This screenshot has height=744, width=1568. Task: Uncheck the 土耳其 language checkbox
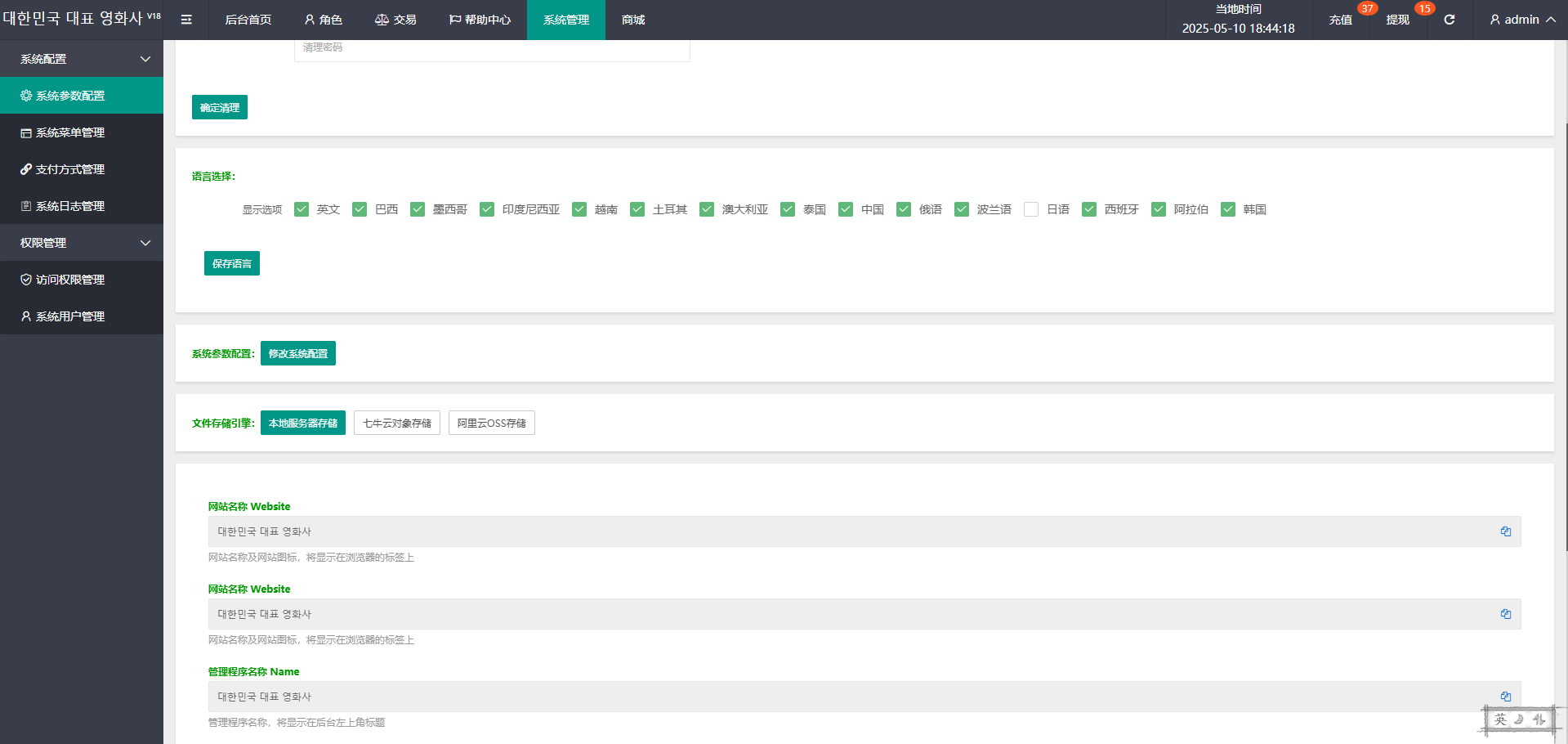[x=637, y=209]
